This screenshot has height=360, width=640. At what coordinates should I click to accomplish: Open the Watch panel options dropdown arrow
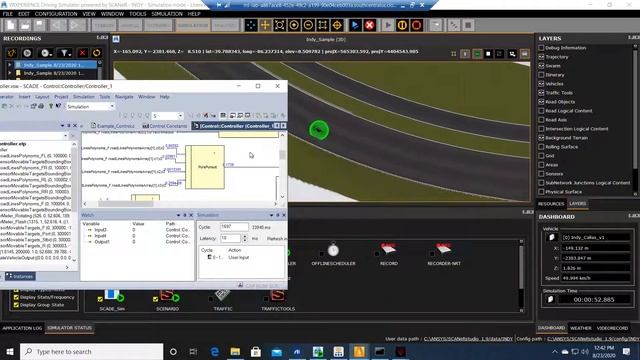[178, 215]
